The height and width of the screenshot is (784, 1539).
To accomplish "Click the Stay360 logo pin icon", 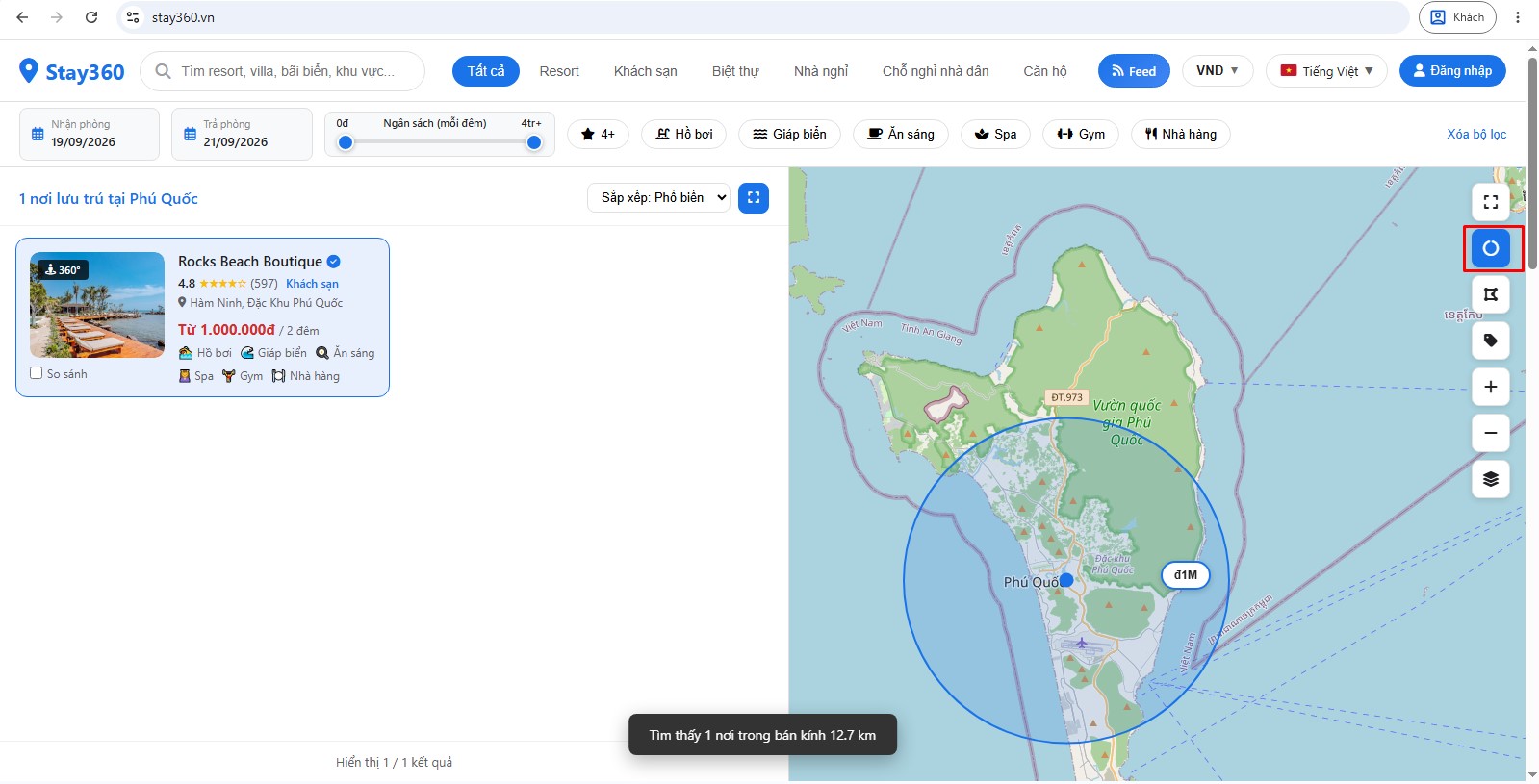I will pos(29,71).
